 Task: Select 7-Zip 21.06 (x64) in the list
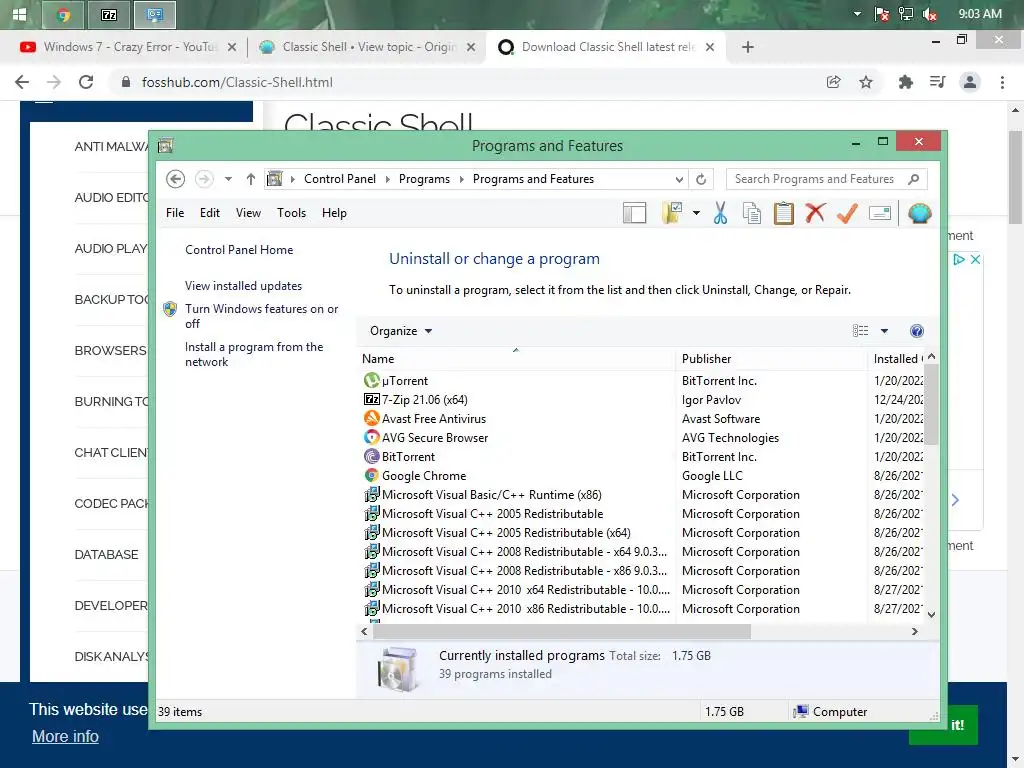pos(643,400)
